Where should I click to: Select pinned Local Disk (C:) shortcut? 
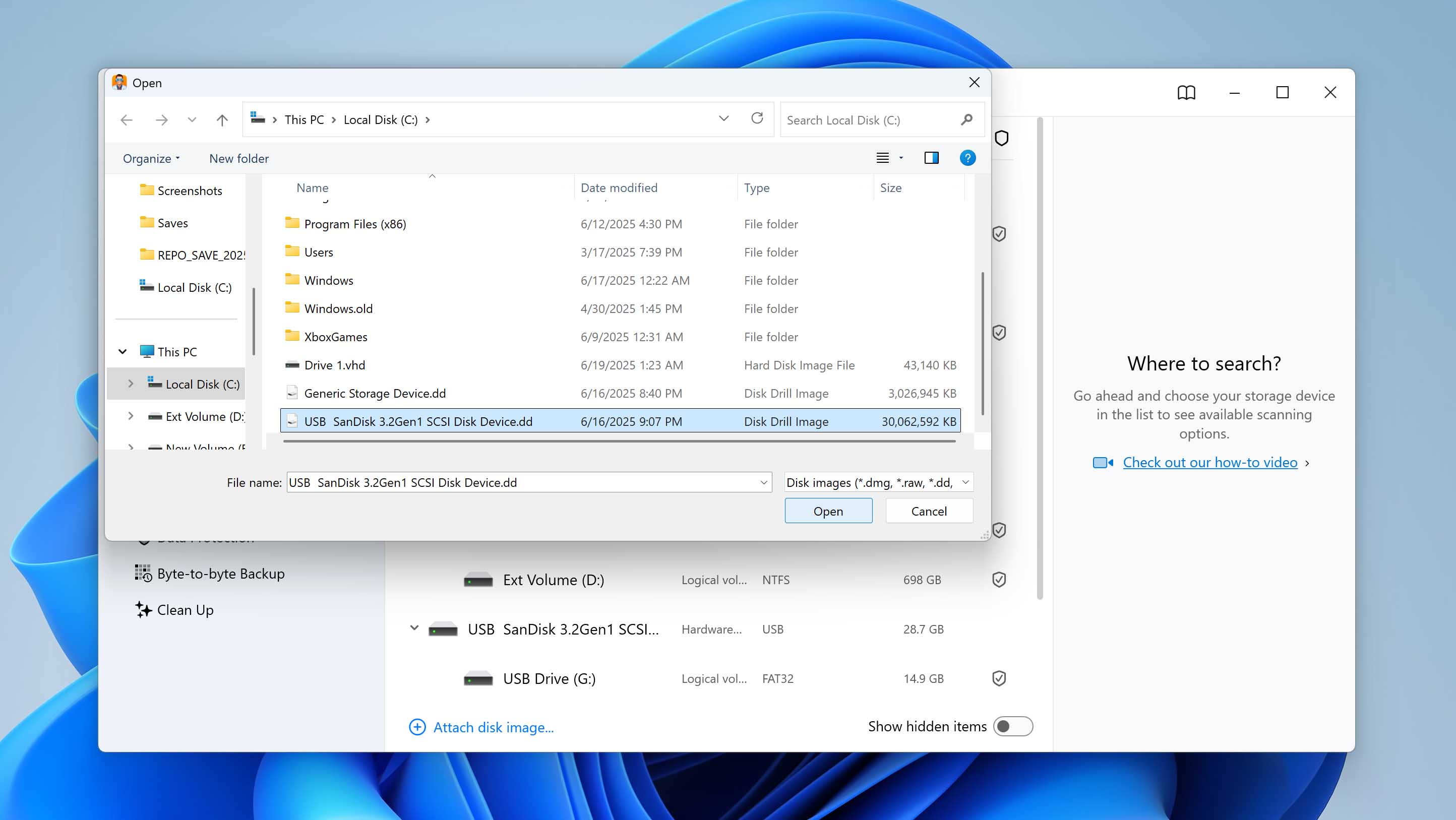[186, 287]
